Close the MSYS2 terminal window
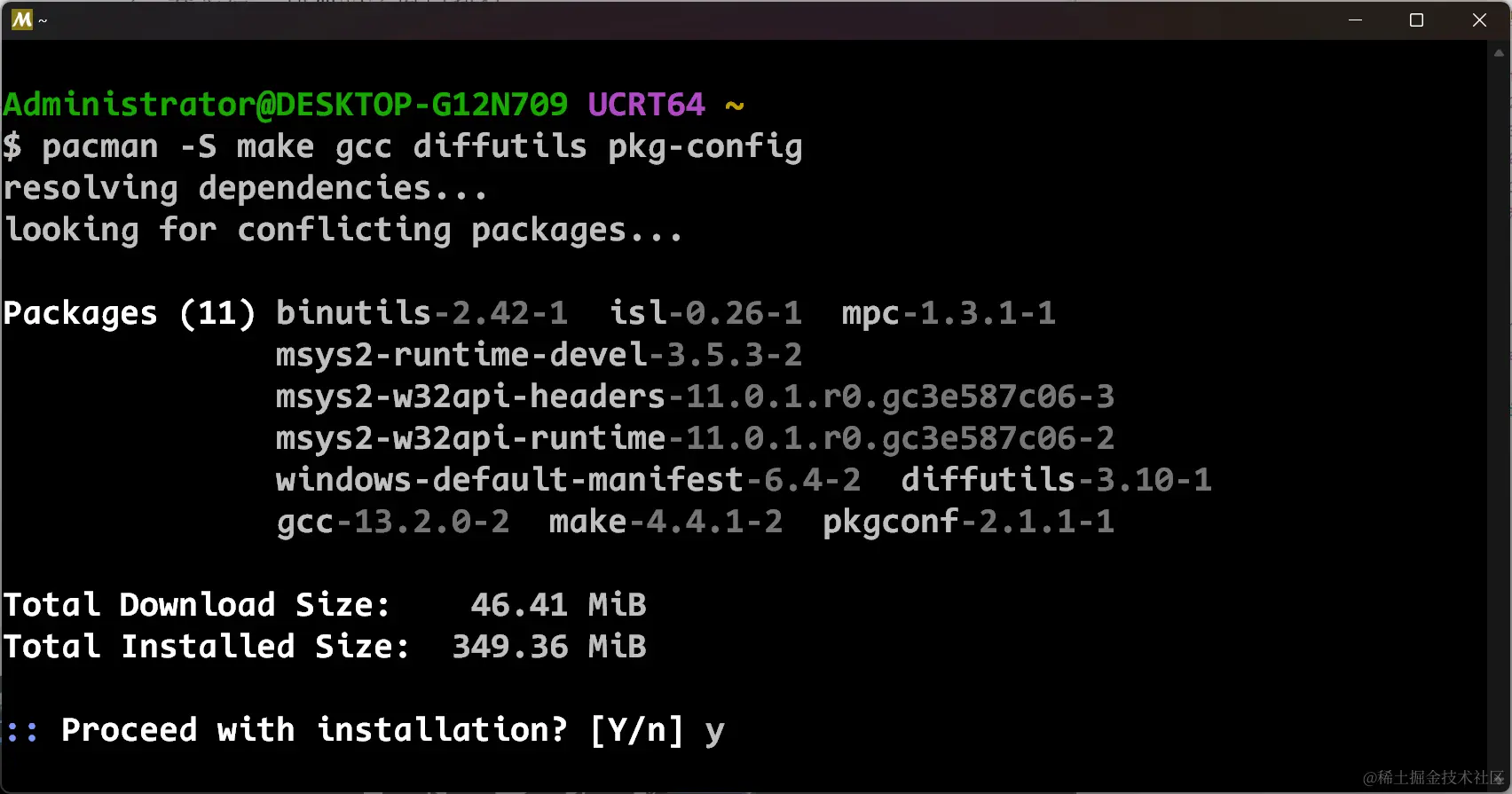The image size is (1512, 794). [1479, 20]
